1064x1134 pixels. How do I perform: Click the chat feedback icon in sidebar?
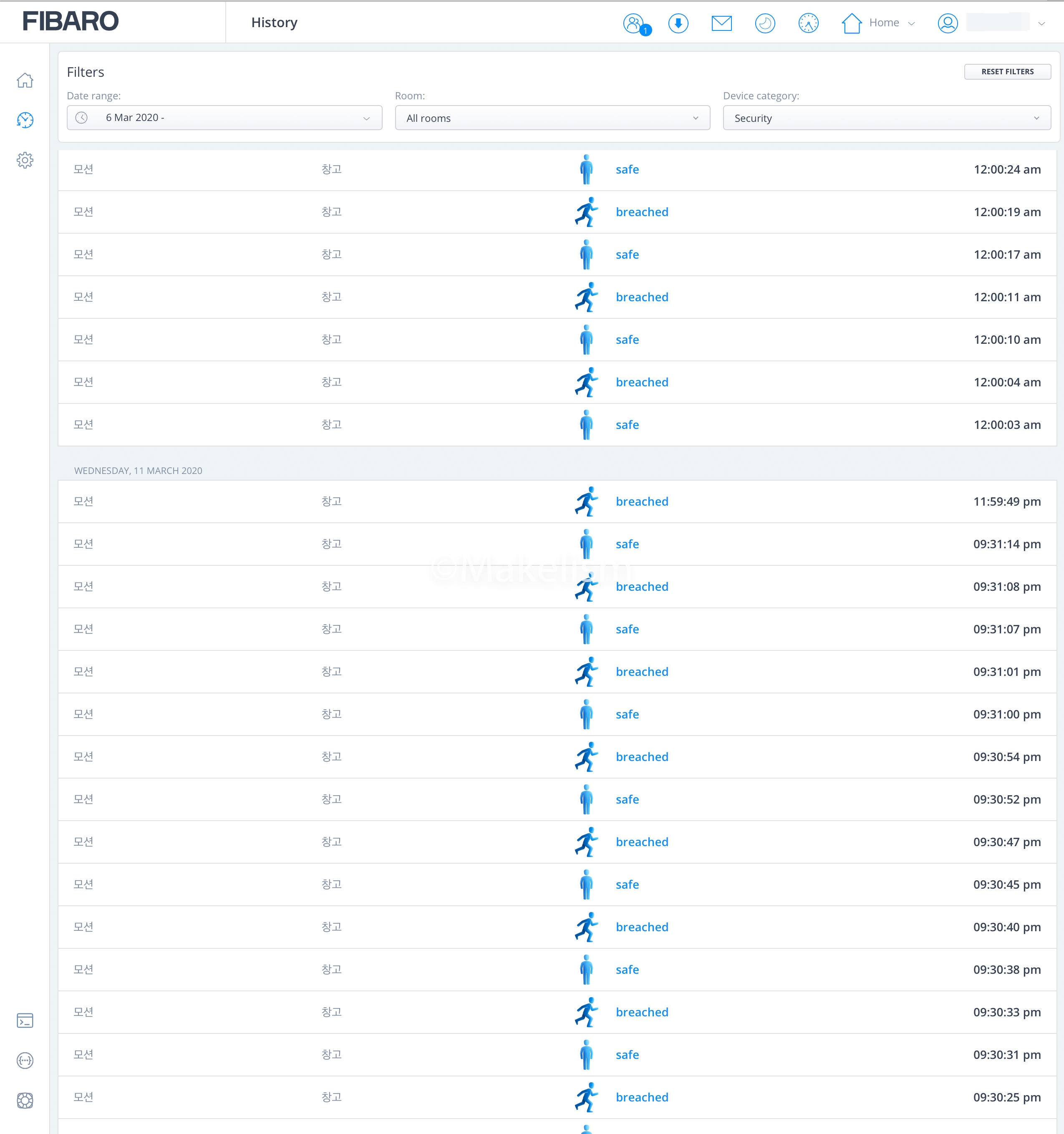coord(25,1061)
